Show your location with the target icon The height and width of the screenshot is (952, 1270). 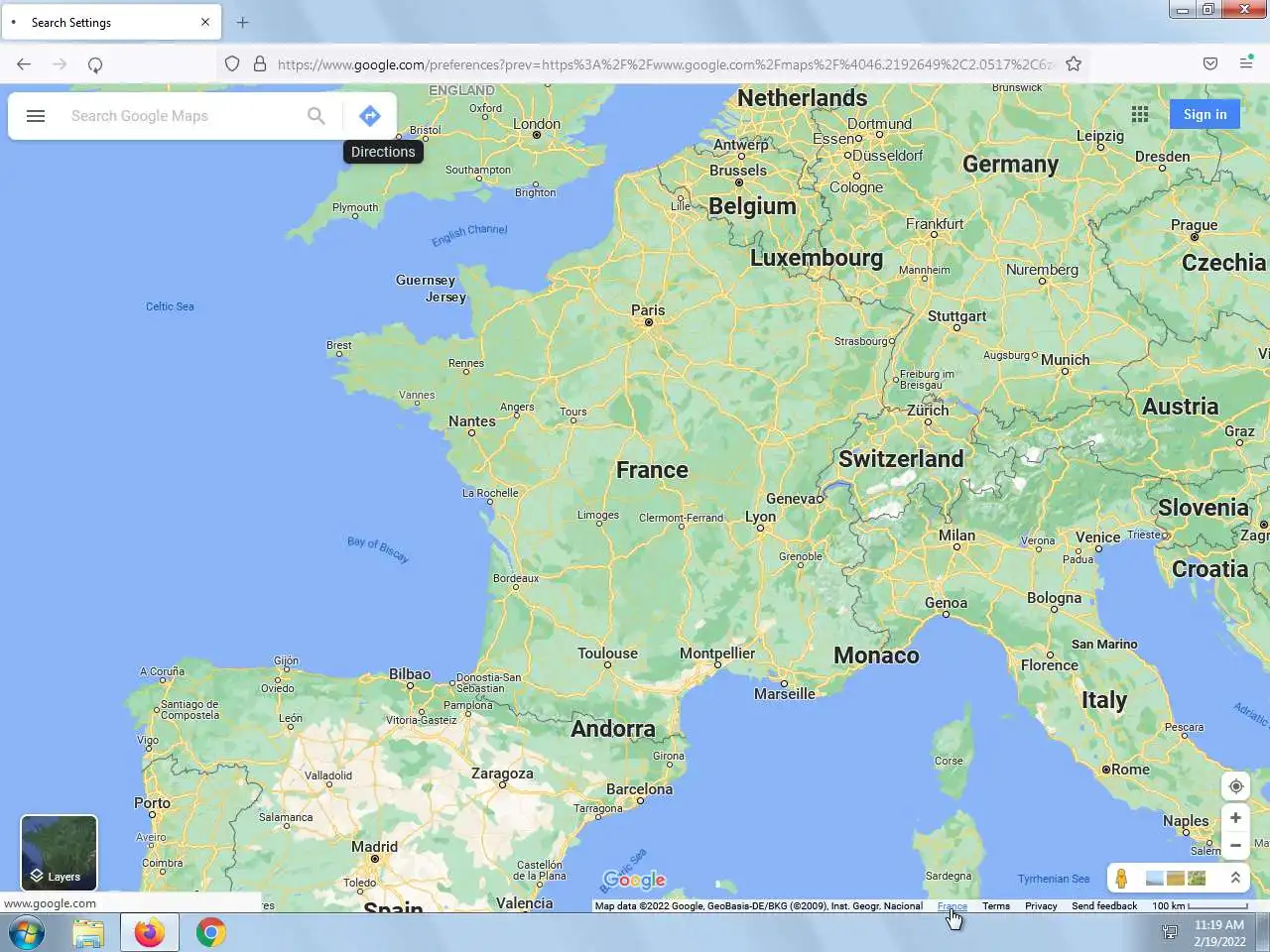1235,786
